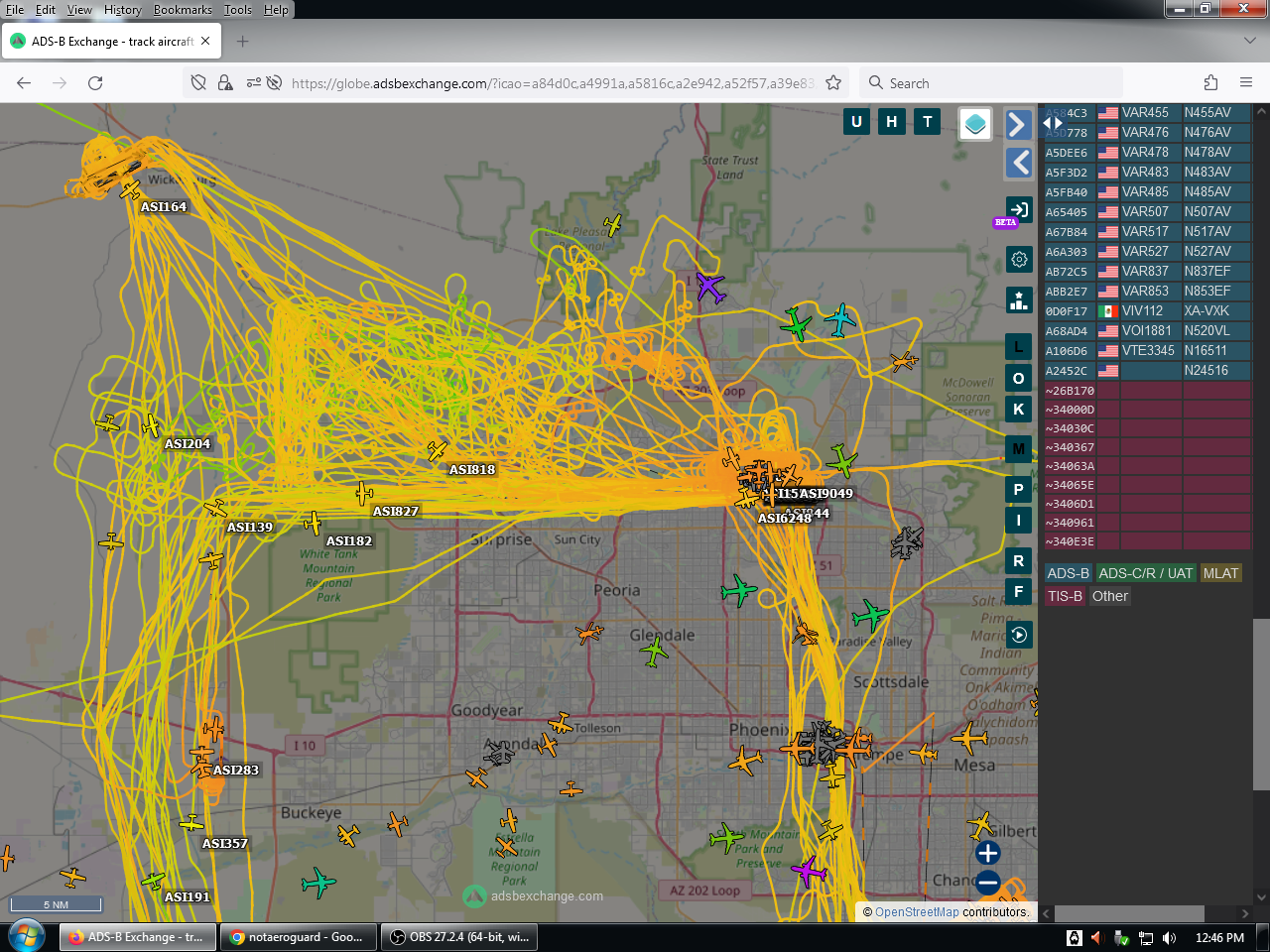1270x952 pixels.
Task: Click the Other source legend
Action: [x=1110, y=596]
